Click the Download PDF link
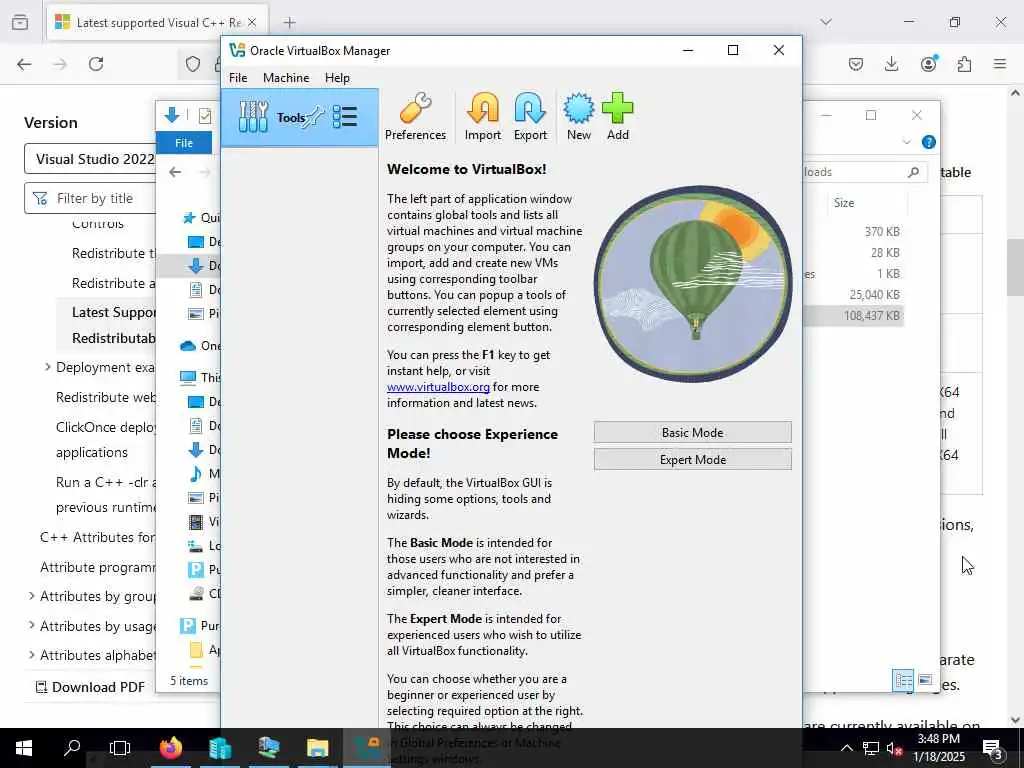 (x=90, y=687)
